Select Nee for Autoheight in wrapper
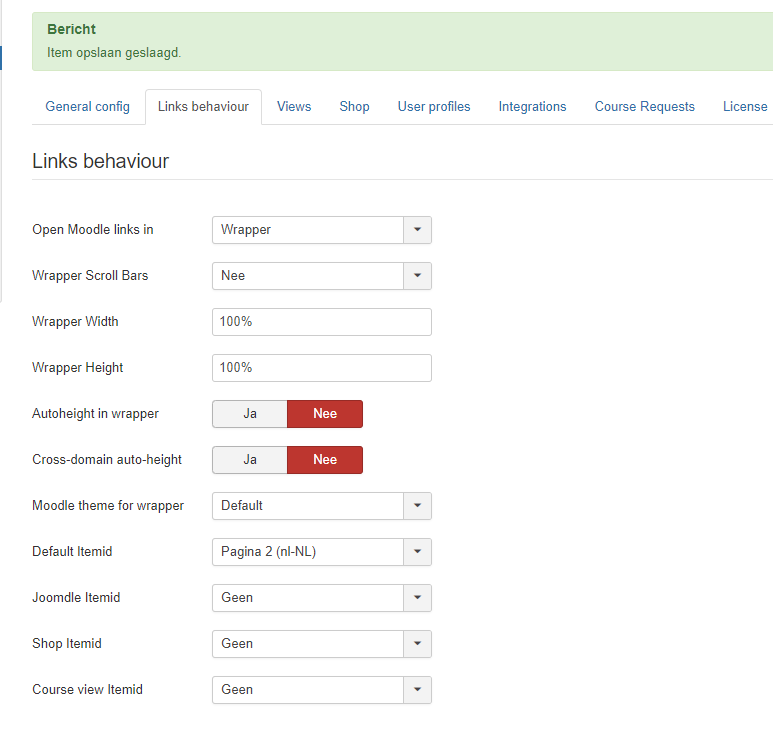The width and height of the screenshot is (773, 740). coord(325,414)
